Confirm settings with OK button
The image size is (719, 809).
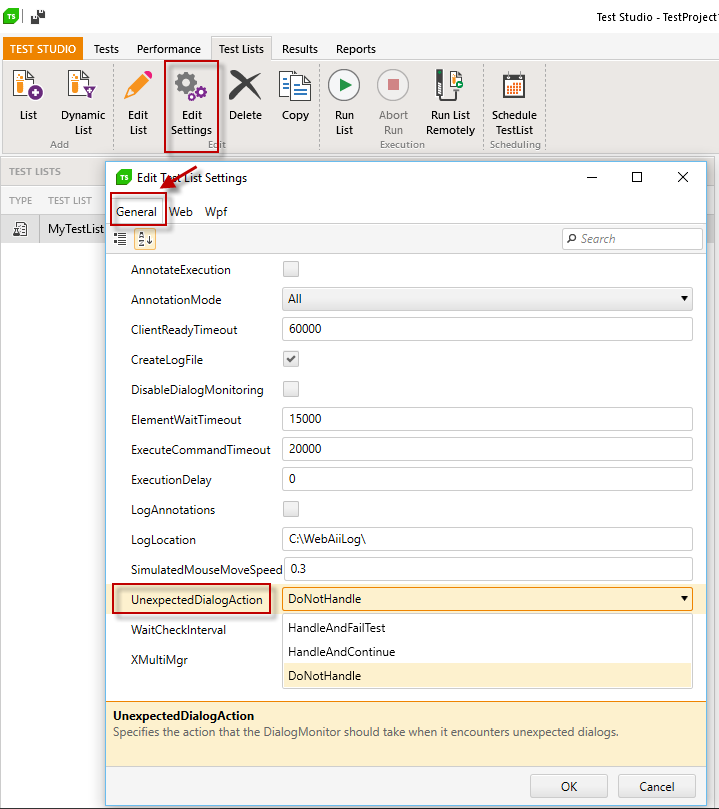568,786
